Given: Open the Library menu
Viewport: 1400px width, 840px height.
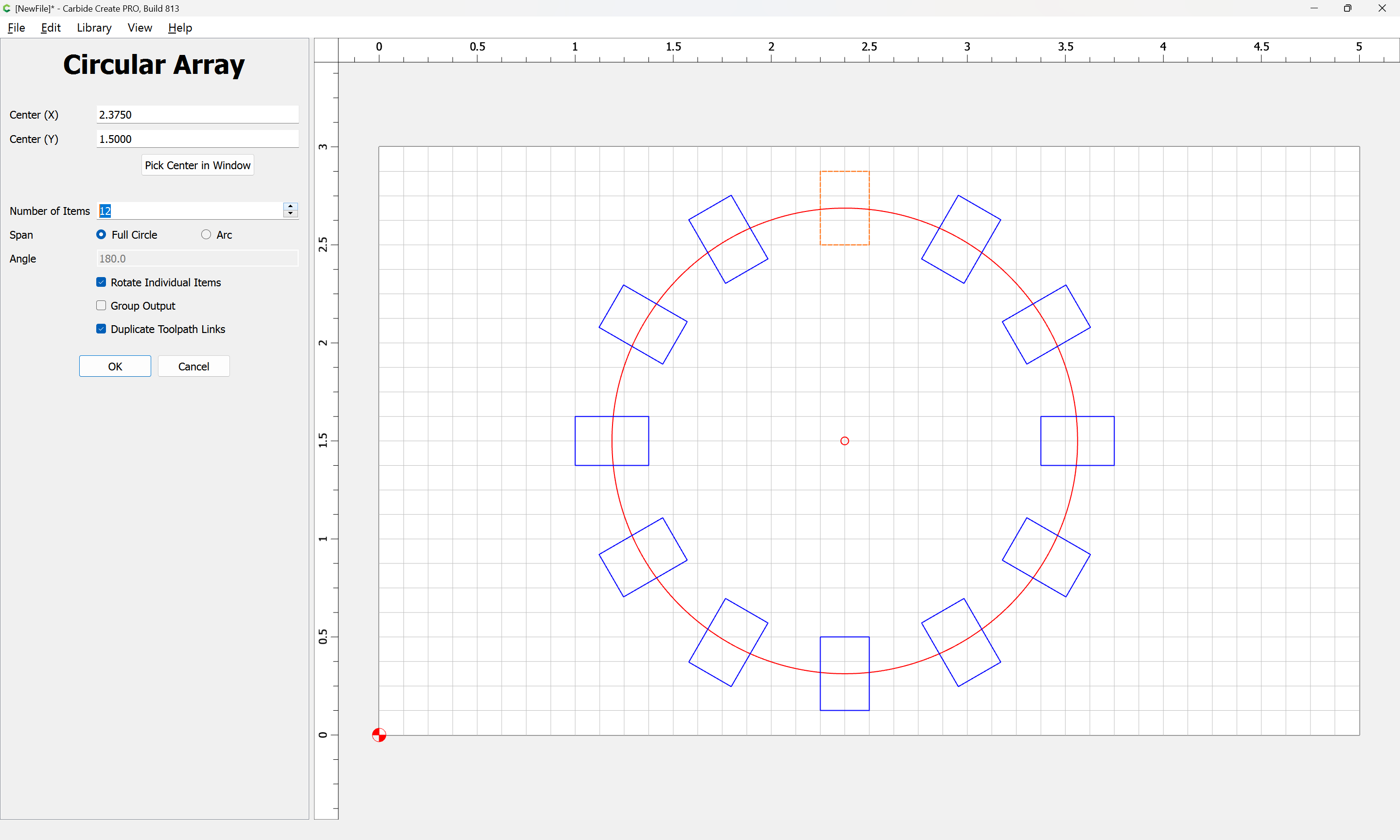Looking at the screenshot, I should click(x=94, y=28).
